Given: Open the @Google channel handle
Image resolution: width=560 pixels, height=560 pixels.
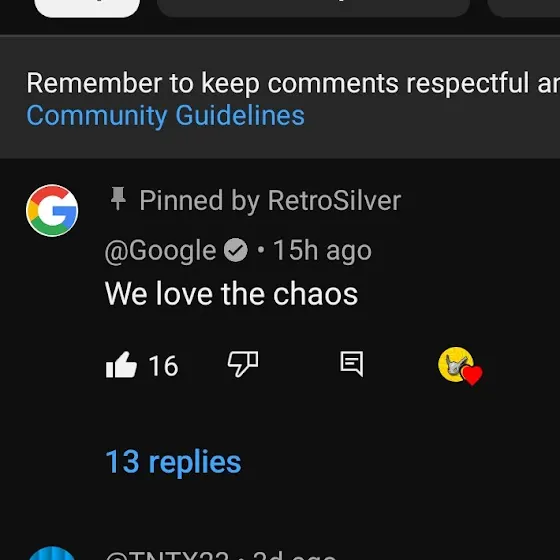Looking at the screenshot, I should coord(160,251).
